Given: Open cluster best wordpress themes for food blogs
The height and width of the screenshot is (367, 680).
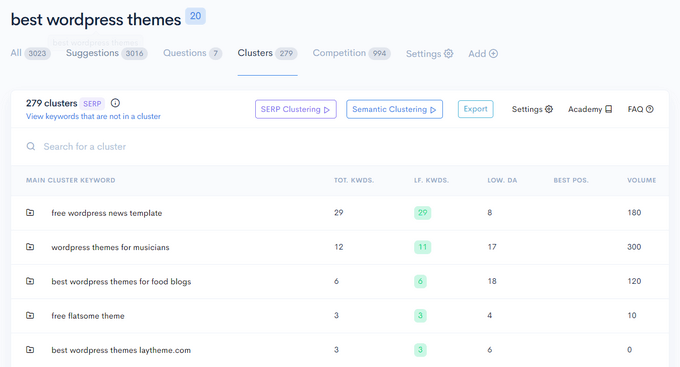Looking at the screenshot, I should coord(121,282).
